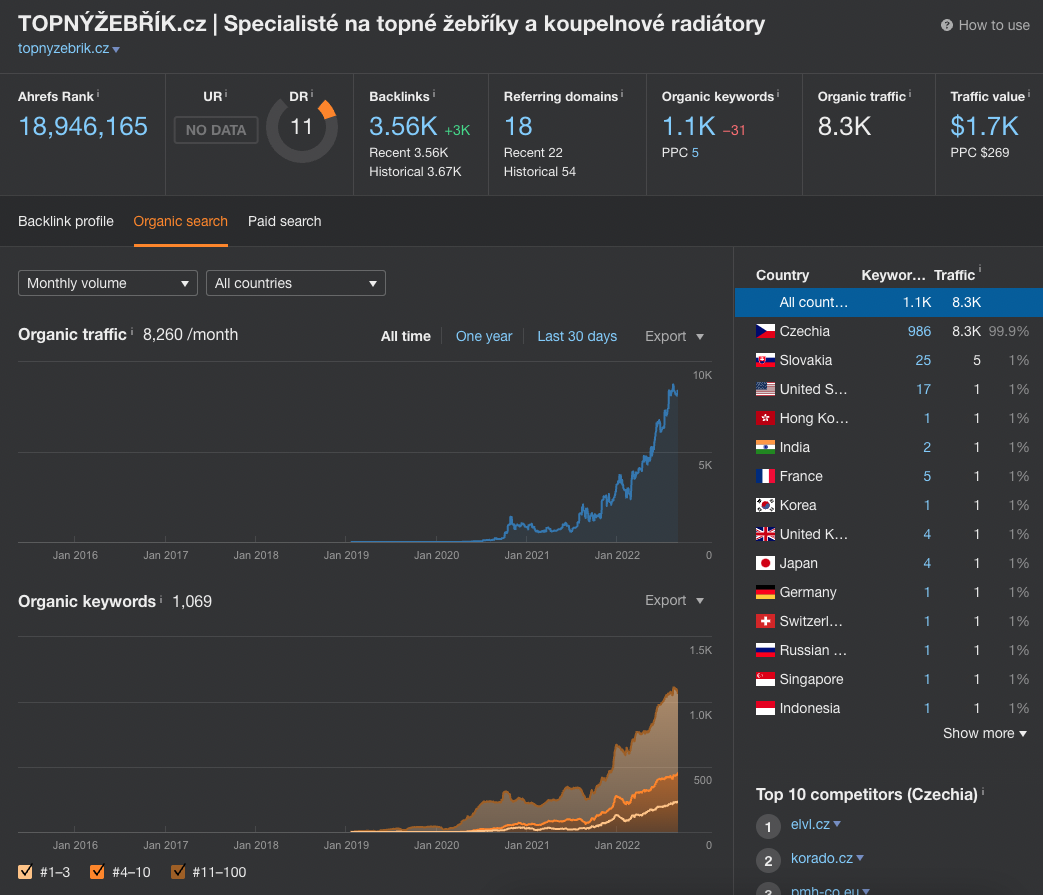Image resolution: width=1043 pixels, height=895 pixels.
Task: Click the France flag icon
Action: [765, 476]
